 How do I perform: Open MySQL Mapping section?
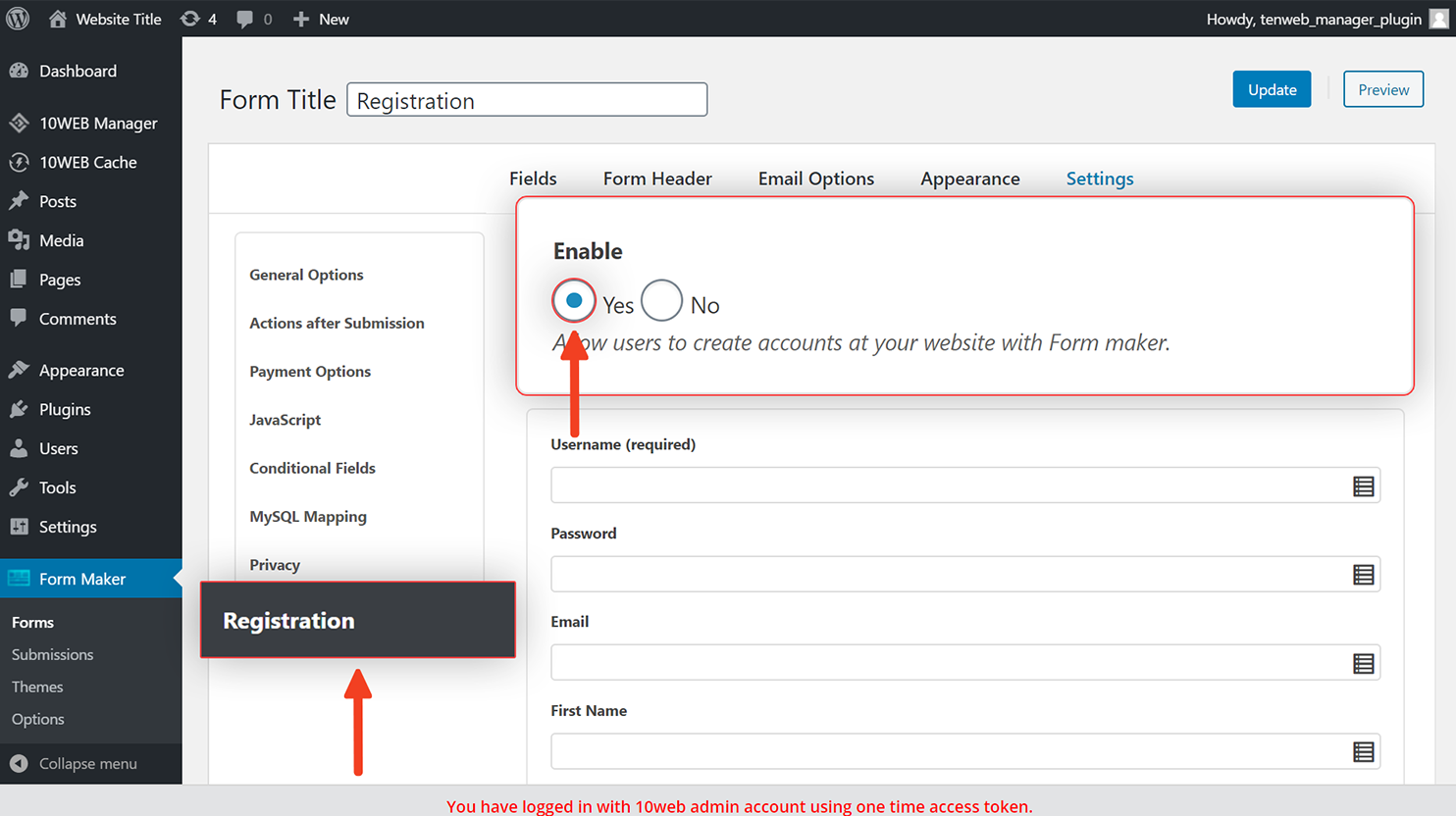[x=308, y=516]
